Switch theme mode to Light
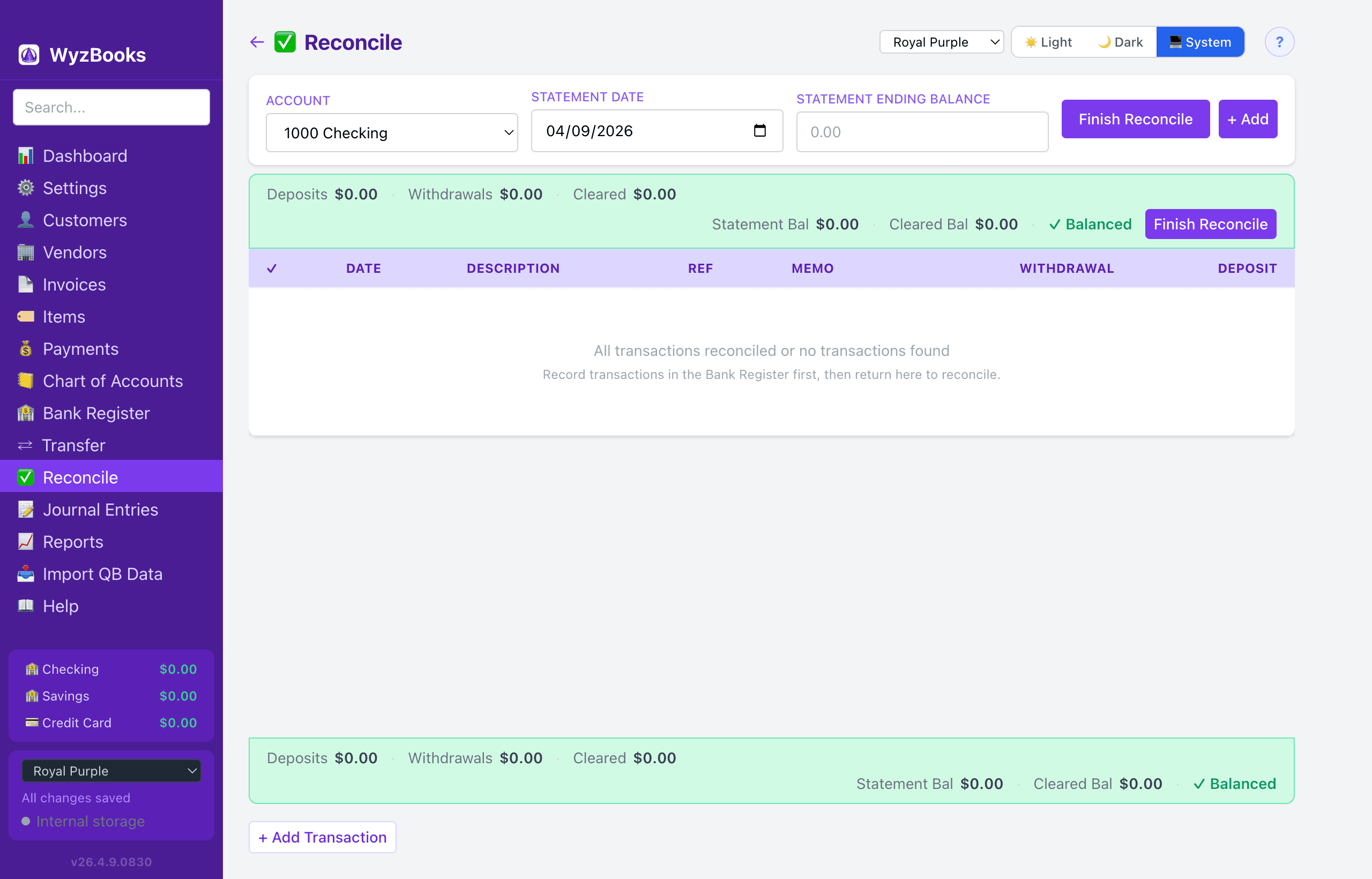This screenshot has width=1372, height=879. click(1048, 42)
